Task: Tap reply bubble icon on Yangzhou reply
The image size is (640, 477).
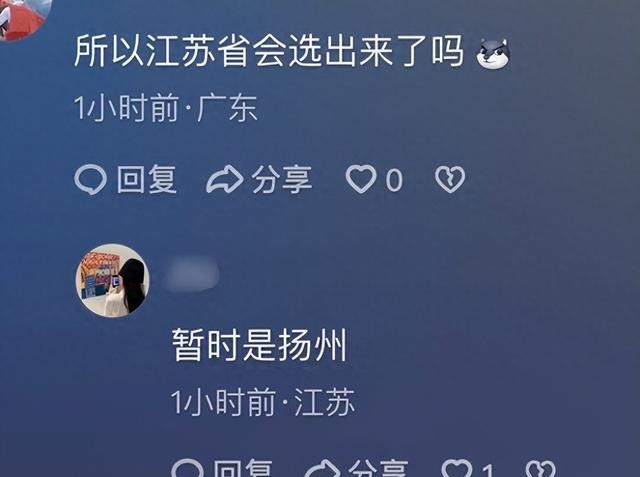Action: coord(187,468)
